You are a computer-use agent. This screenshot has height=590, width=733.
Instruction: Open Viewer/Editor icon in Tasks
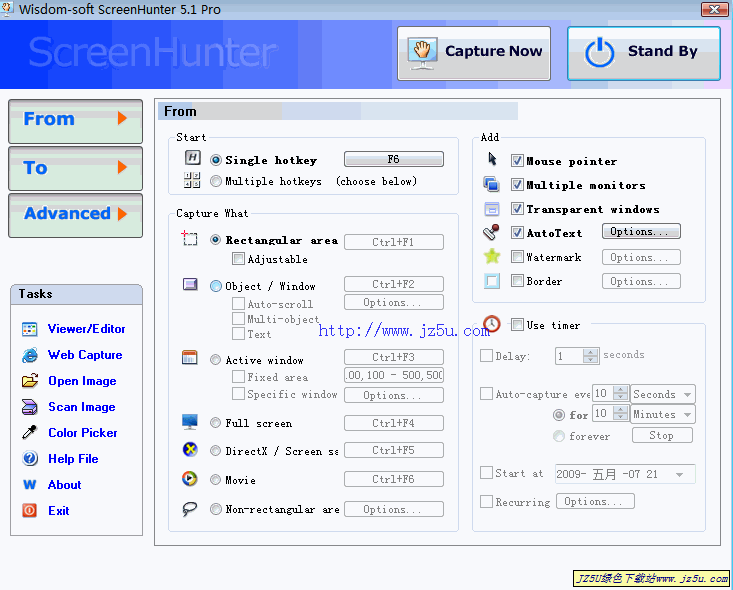(29, 329)
